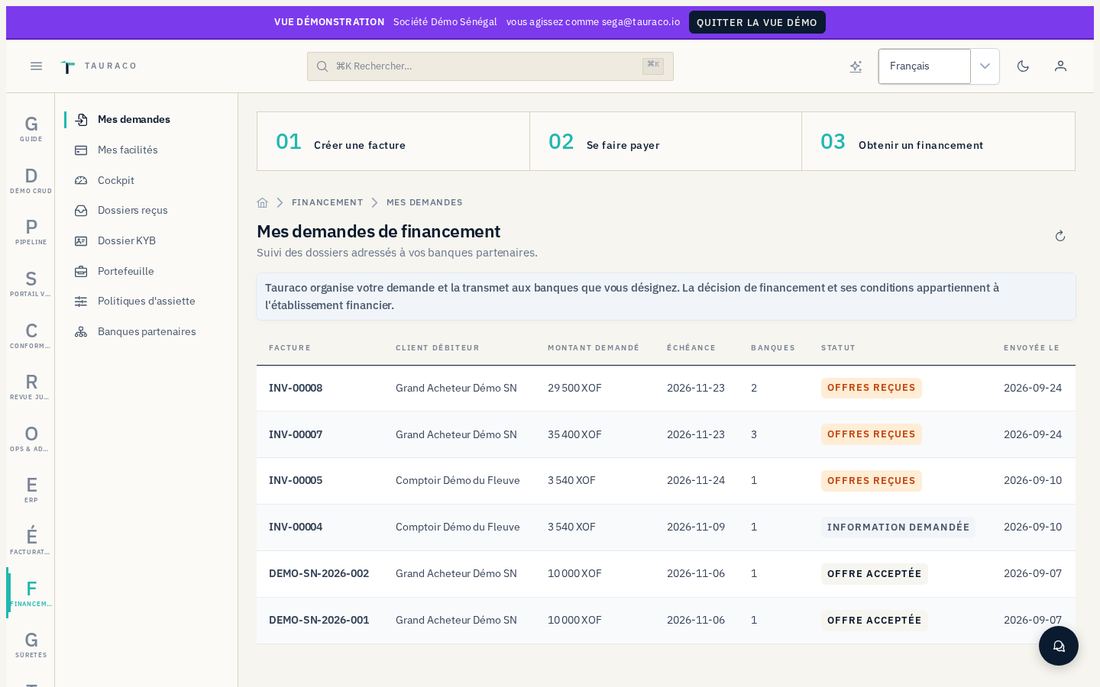This screenshot has height=687, width=1100.
Task: Open the Facturation module
Action: point(31,542)
